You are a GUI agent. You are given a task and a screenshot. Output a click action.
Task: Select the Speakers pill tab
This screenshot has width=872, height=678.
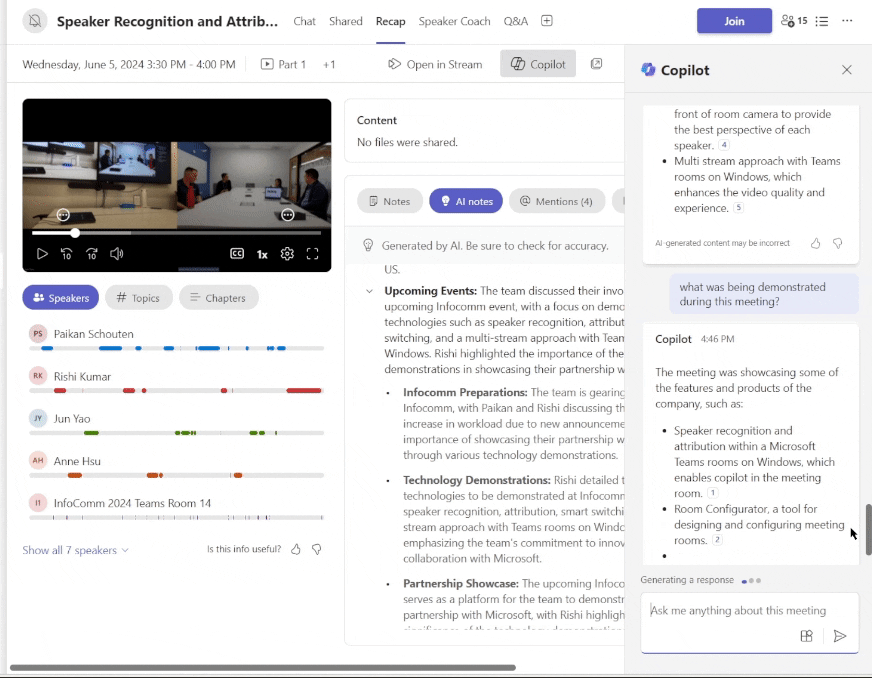[61, 298]
